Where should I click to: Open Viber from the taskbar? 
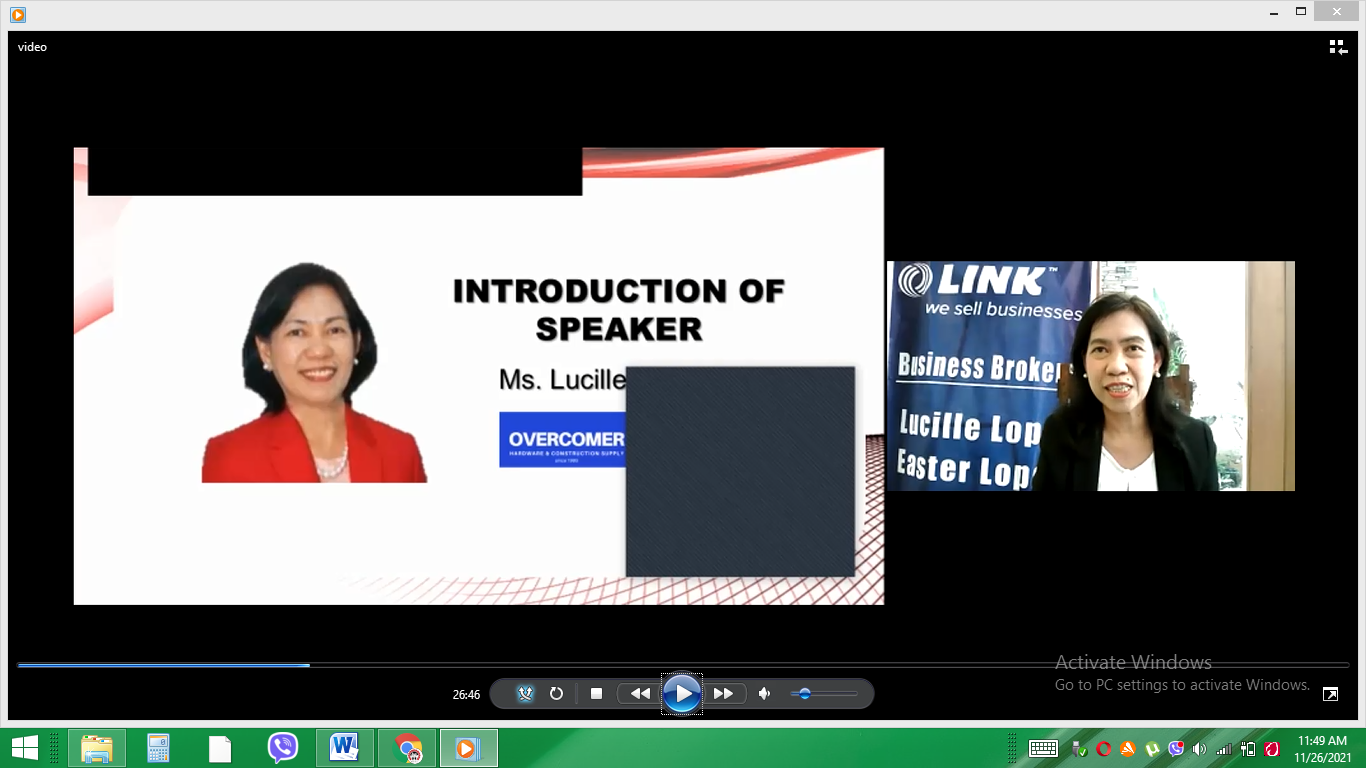point(283,747)
